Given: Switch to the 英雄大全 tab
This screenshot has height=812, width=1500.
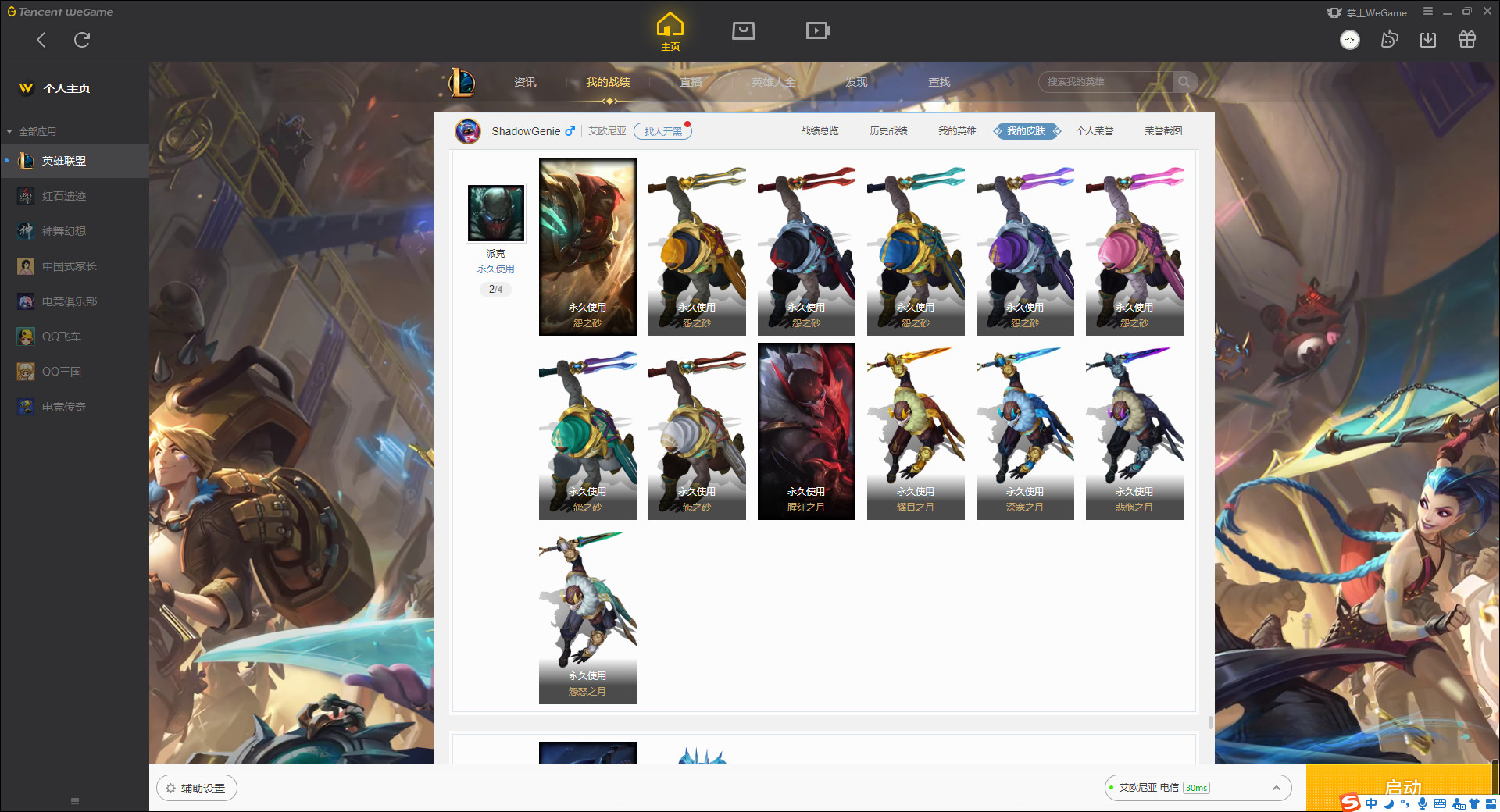Looking at the screenshot, I should click(773, 82).
